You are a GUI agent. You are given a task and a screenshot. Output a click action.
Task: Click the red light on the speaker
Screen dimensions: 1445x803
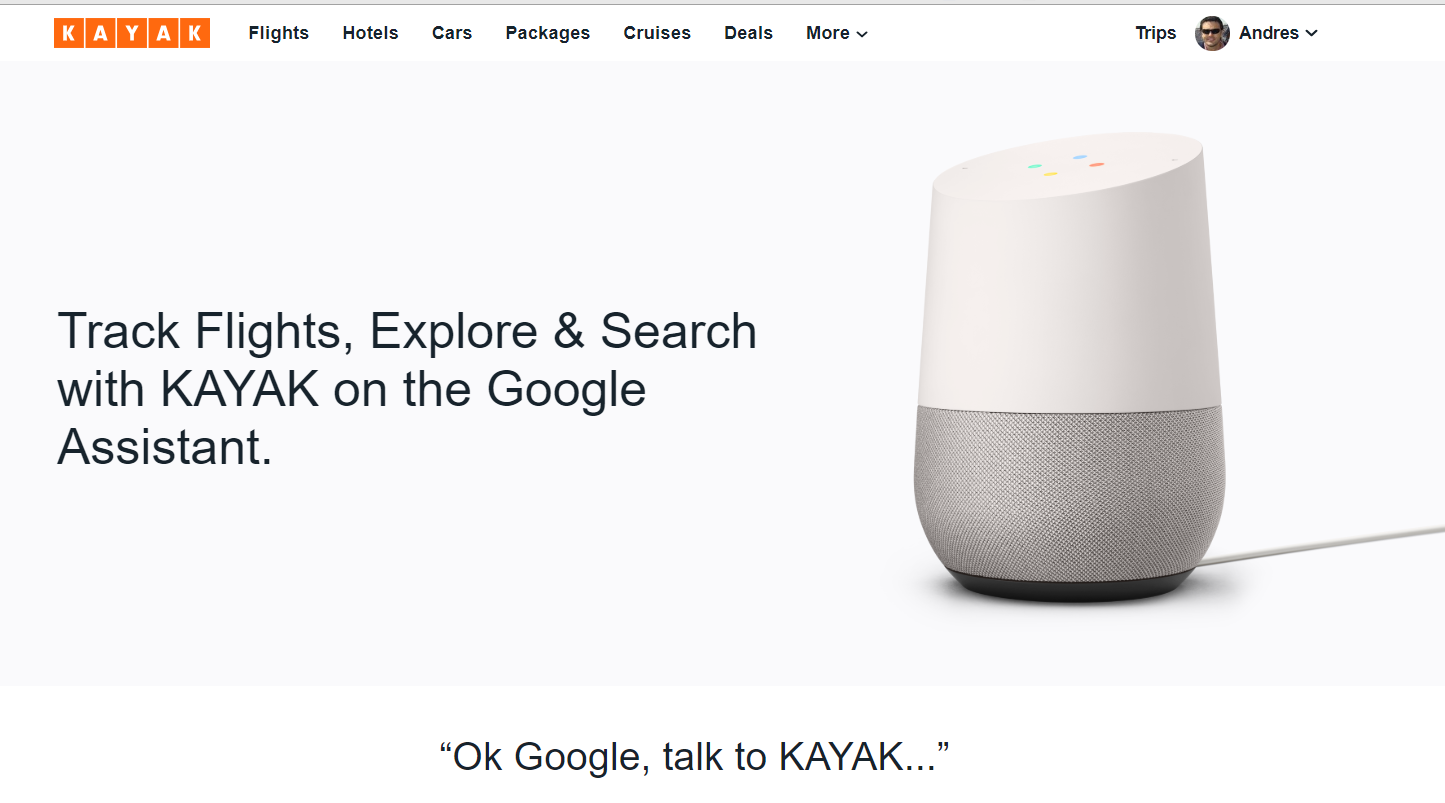(x=1097, y=164)
